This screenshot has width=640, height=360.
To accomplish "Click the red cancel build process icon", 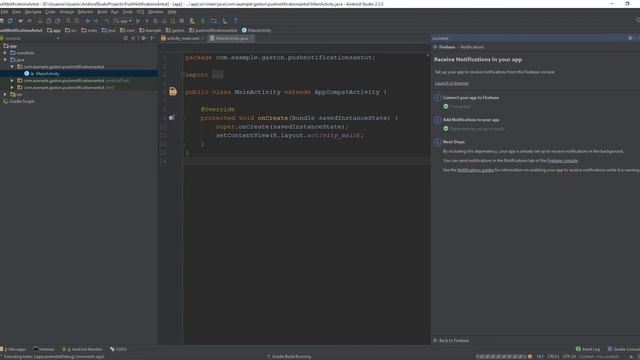I will coord(530,356).
